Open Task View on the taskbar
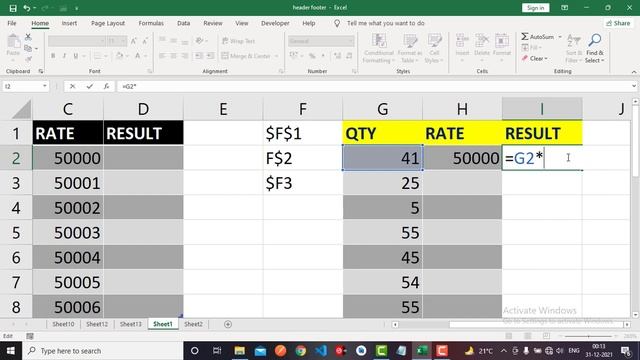The image size is (640, 360). coord(217,351)
